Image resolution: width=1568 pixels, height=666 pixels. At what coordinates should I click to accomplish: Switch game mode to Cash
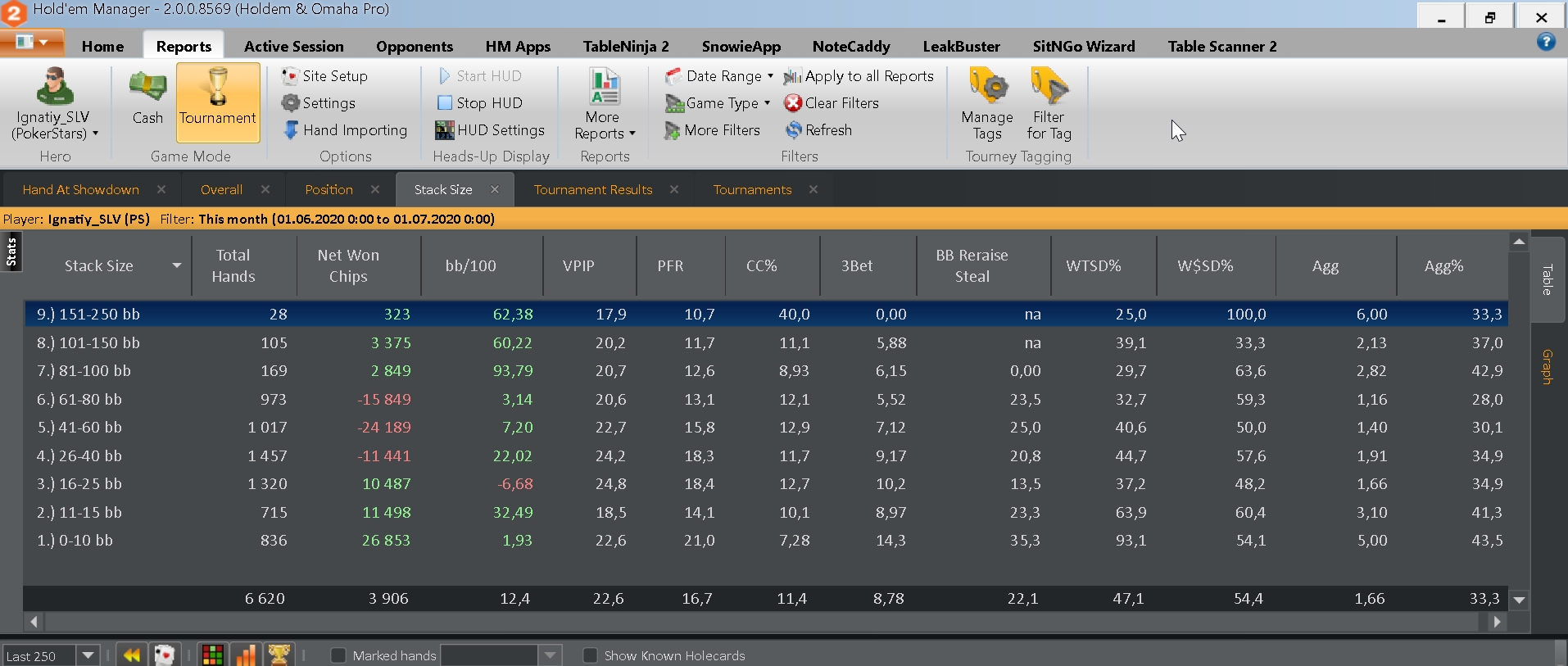tap(147, 97)
